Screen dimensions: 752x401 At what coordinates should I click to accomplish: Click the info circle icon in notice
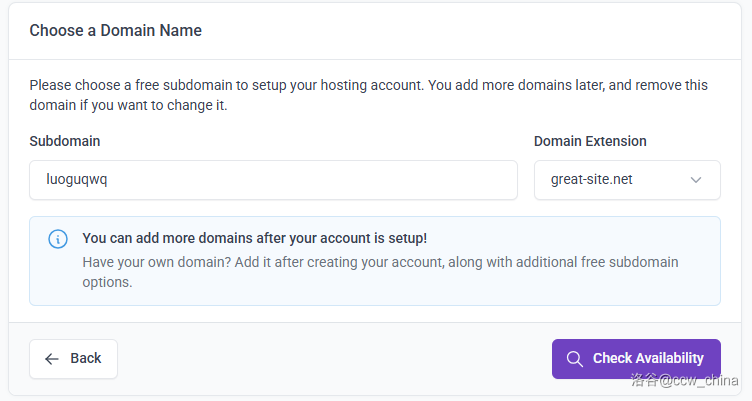(x=58, y=239)
